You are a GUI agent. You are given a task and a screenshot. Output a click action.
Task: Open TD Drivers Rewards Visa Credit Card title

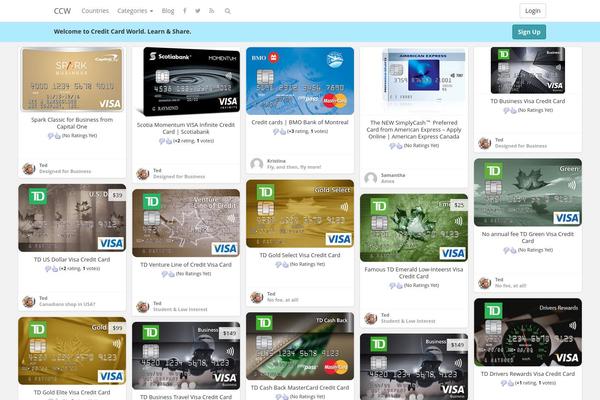click(528, 374)
